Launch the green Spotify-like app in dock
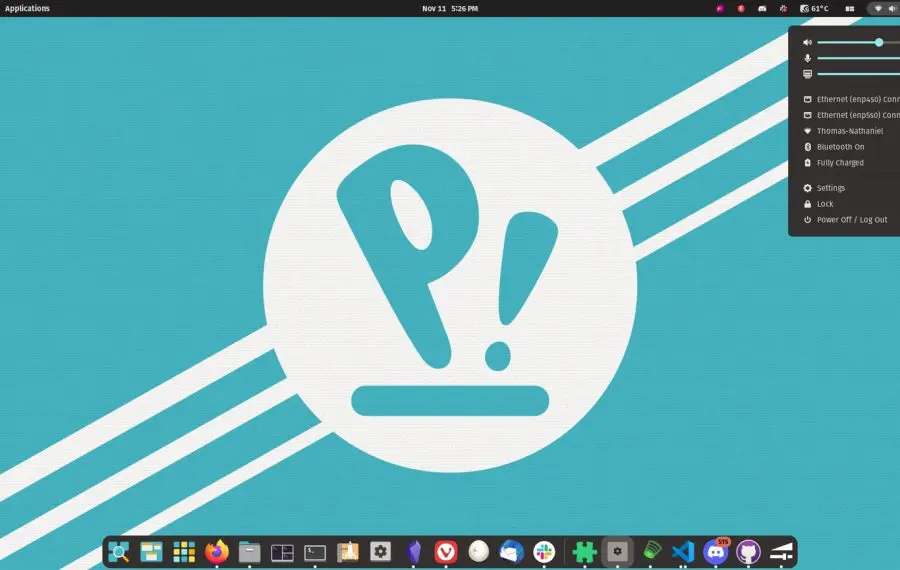 coord(650,551)
